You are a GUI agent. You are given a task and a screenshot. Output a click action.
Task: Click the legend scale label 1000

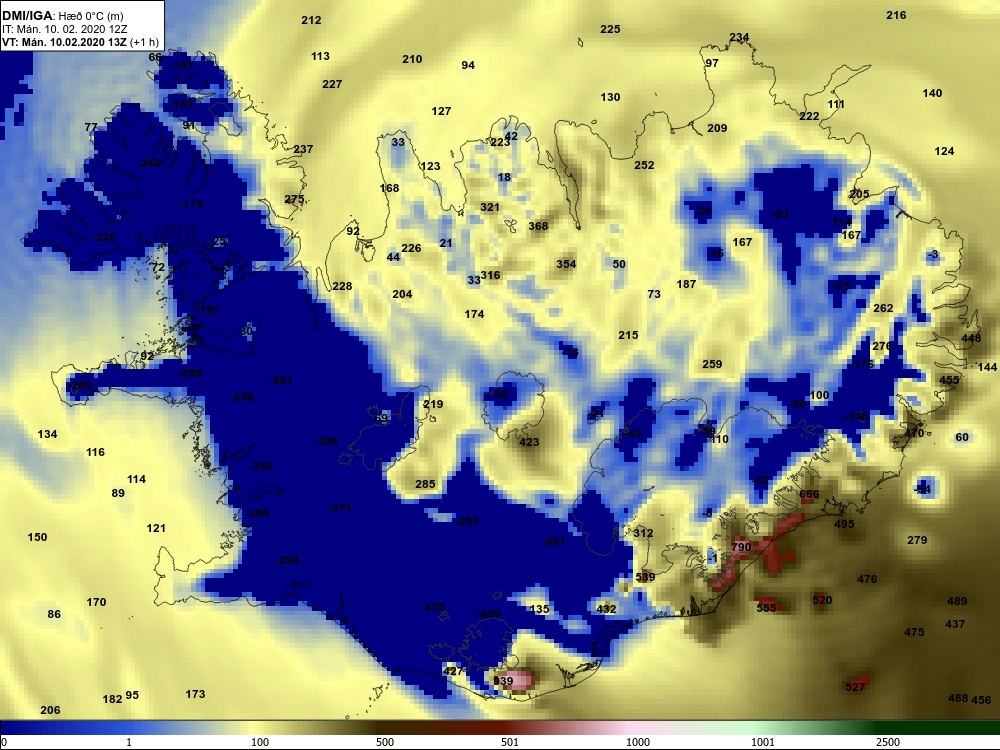(638, 742)
